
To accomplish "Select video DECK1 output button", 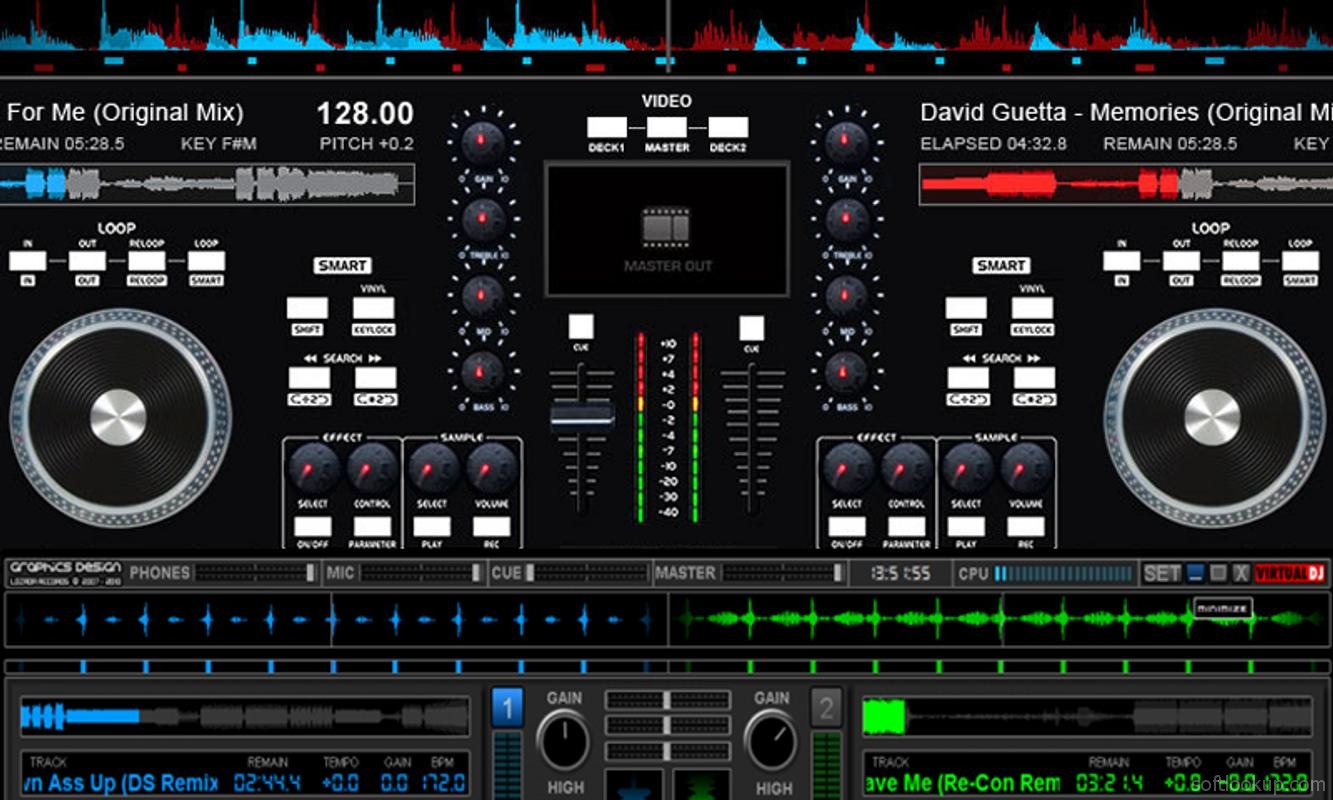I will [607, 127].
